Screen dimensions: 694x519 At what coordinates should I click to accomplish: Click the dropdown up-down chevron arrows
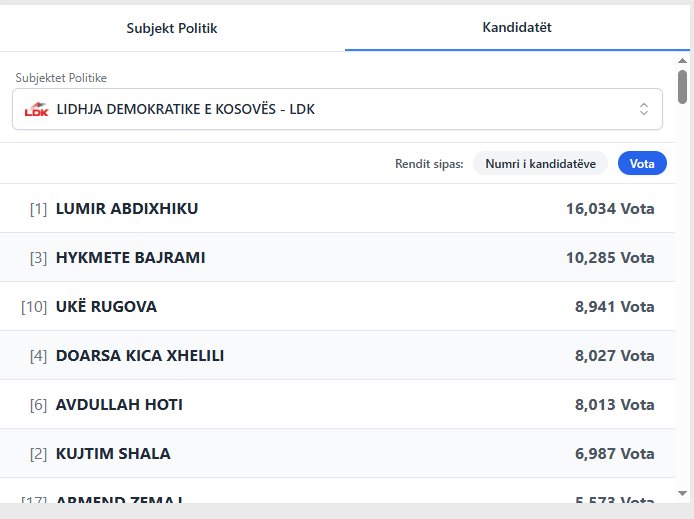tap(644, 109)
